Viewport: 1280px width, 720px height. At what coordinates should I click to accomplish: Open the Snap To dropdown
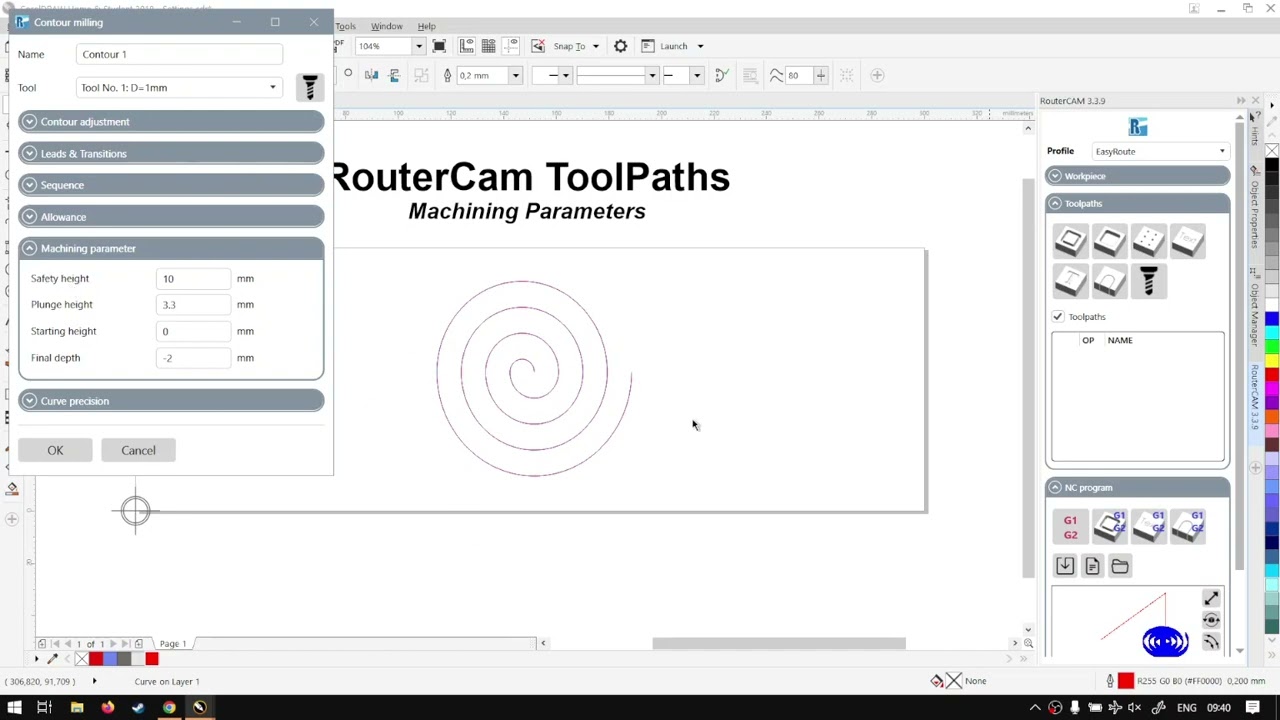pyautogui.click(x=595, y=46)
